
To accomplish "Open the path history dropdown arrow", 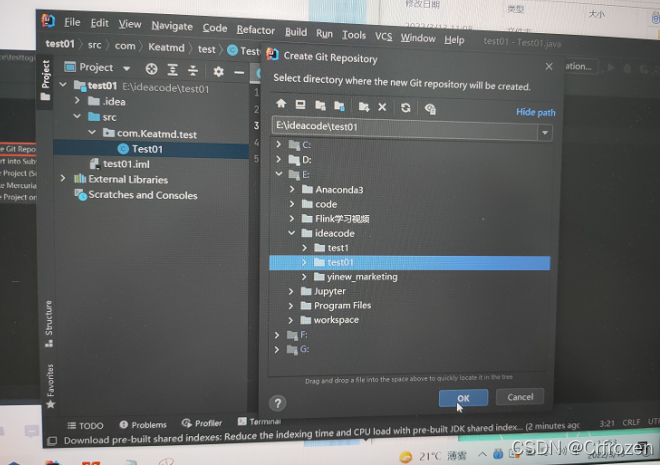I will (x=545, y=133).
